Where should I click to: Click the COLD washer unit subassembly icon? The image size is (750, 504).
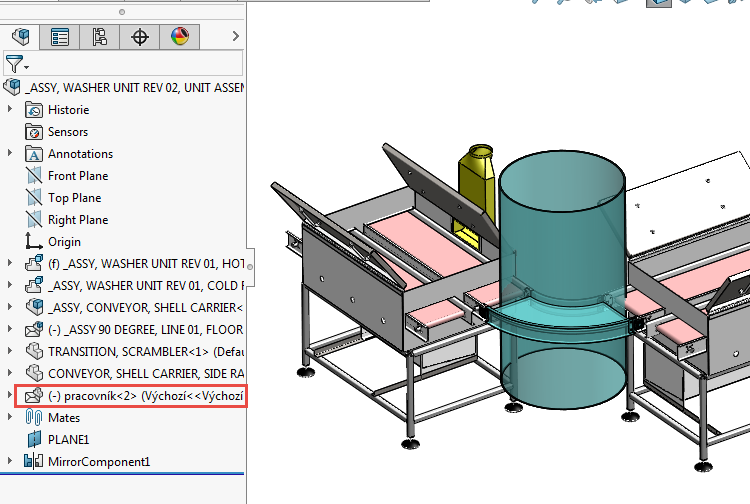pyautogui.click(x=34, y=285)
